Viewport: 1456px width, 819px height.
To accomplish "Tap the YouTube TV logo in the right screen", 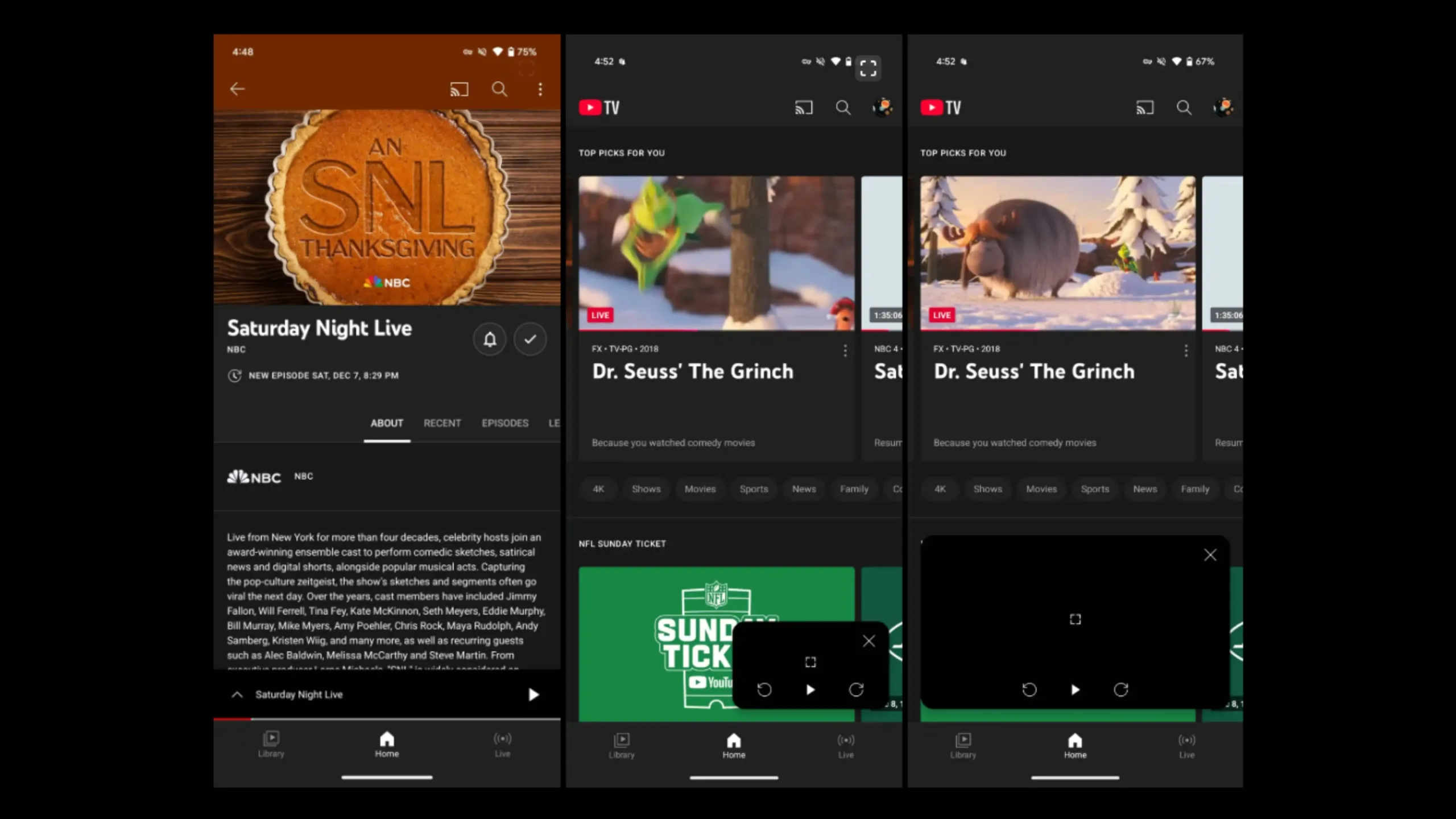I will 941,107.
